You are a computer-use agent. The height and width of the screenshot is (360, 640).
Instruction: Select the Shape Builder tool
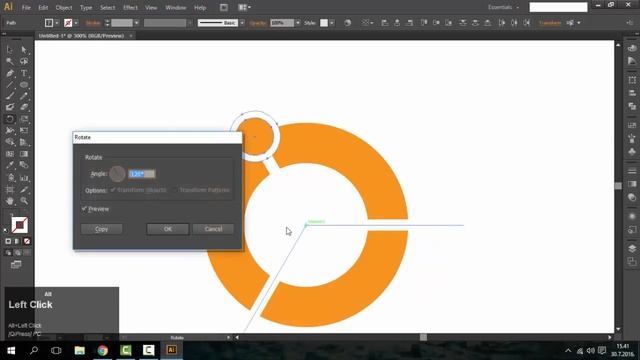(10, 142)
